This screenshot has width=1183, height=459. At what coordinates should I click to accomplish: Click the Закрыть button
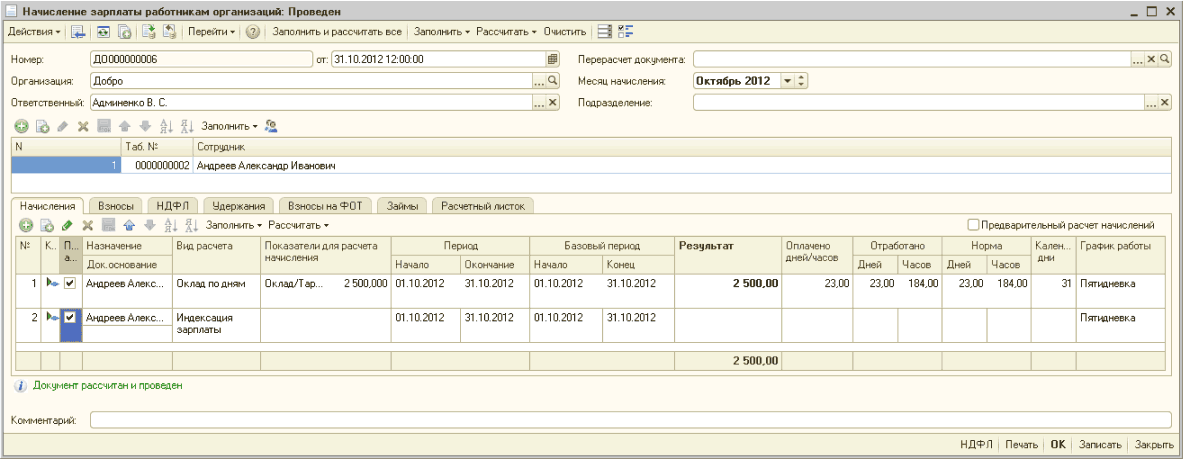coord(1152,445)
